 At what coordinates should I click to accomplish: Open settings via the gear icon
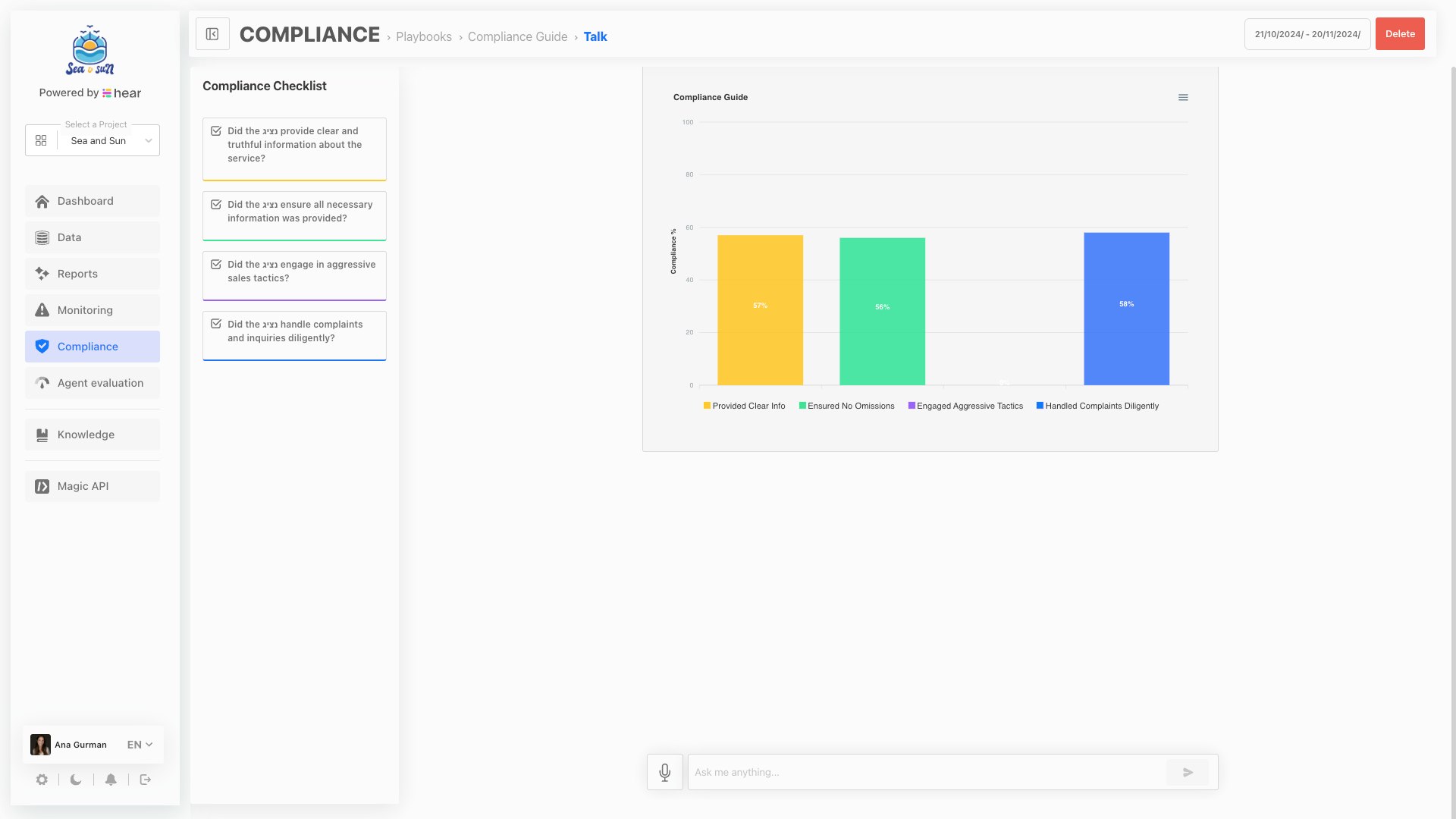pos(42,780)
